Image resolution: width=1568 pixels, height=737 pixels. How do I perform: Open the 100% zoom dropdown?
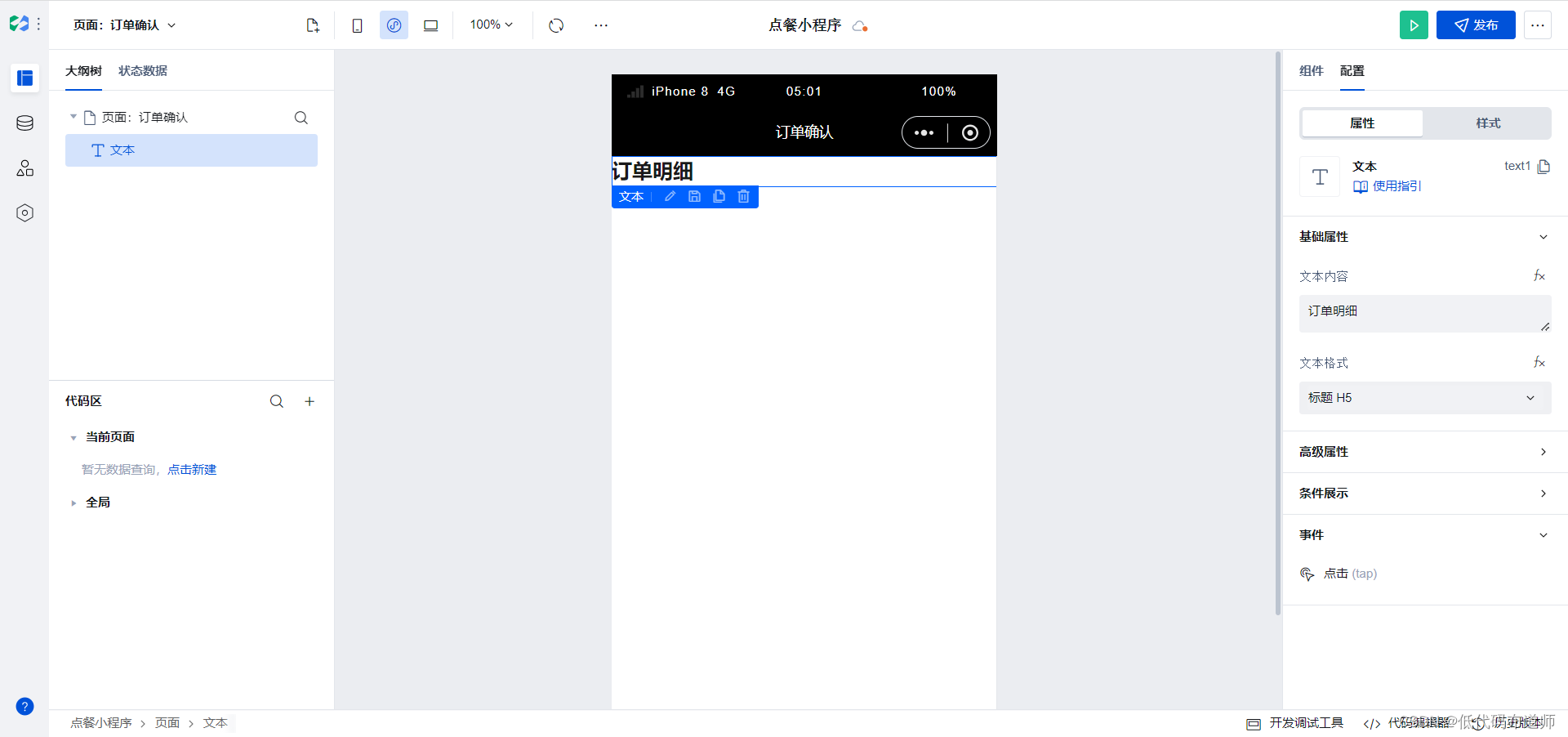491,25
